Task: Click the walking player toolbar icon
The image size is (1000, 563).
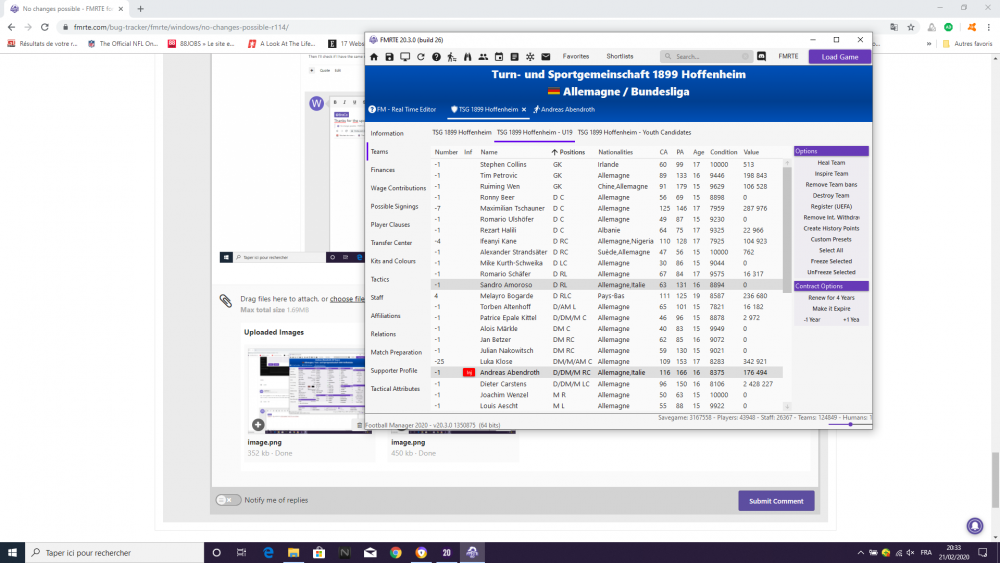Action: (452, 57)
